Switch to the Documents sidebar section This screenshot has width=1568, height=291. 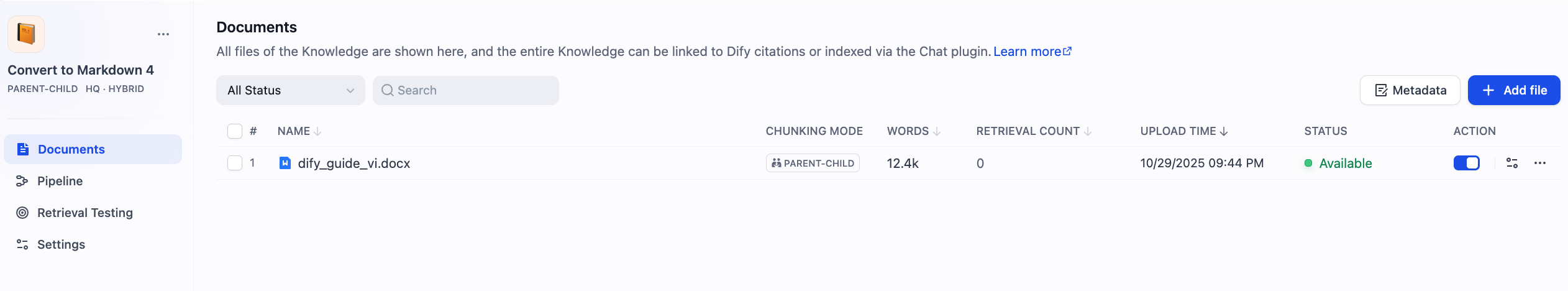tap(71, 149)
